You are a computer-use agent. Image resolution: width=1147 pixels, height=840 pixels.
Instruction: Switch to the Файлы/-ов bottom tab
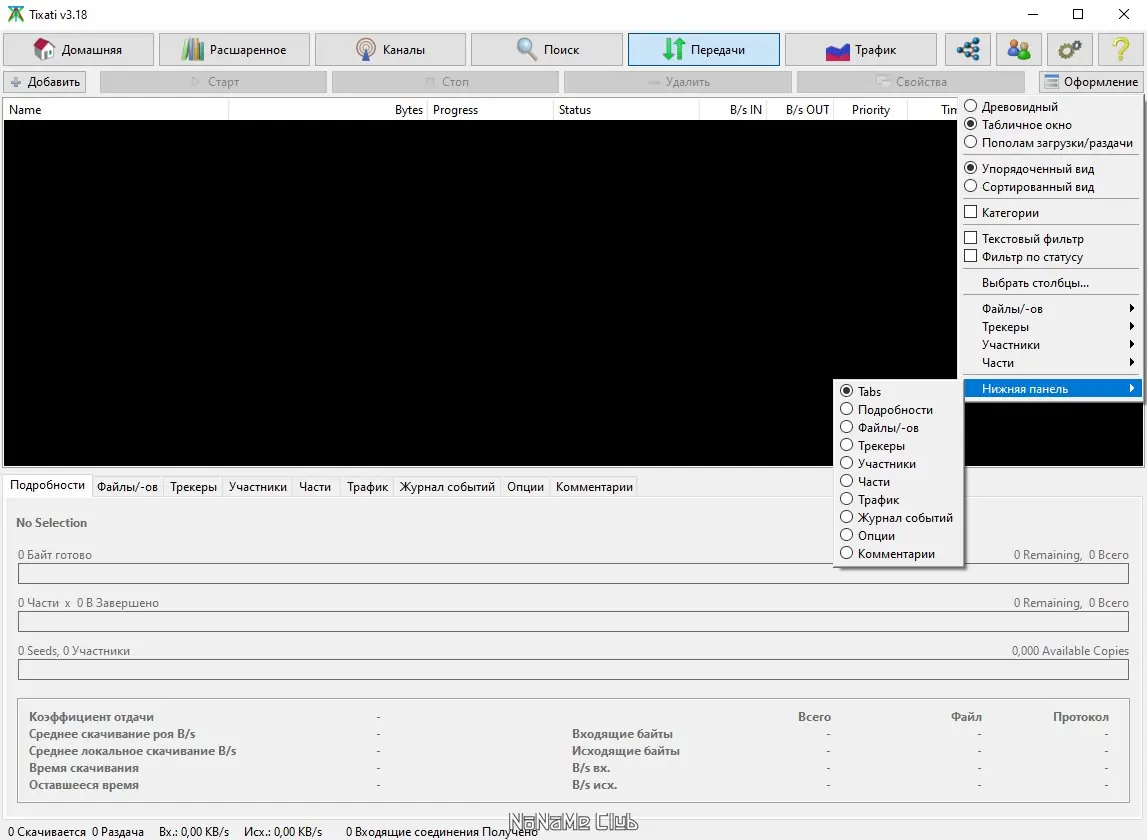click(x=127, y=487)
